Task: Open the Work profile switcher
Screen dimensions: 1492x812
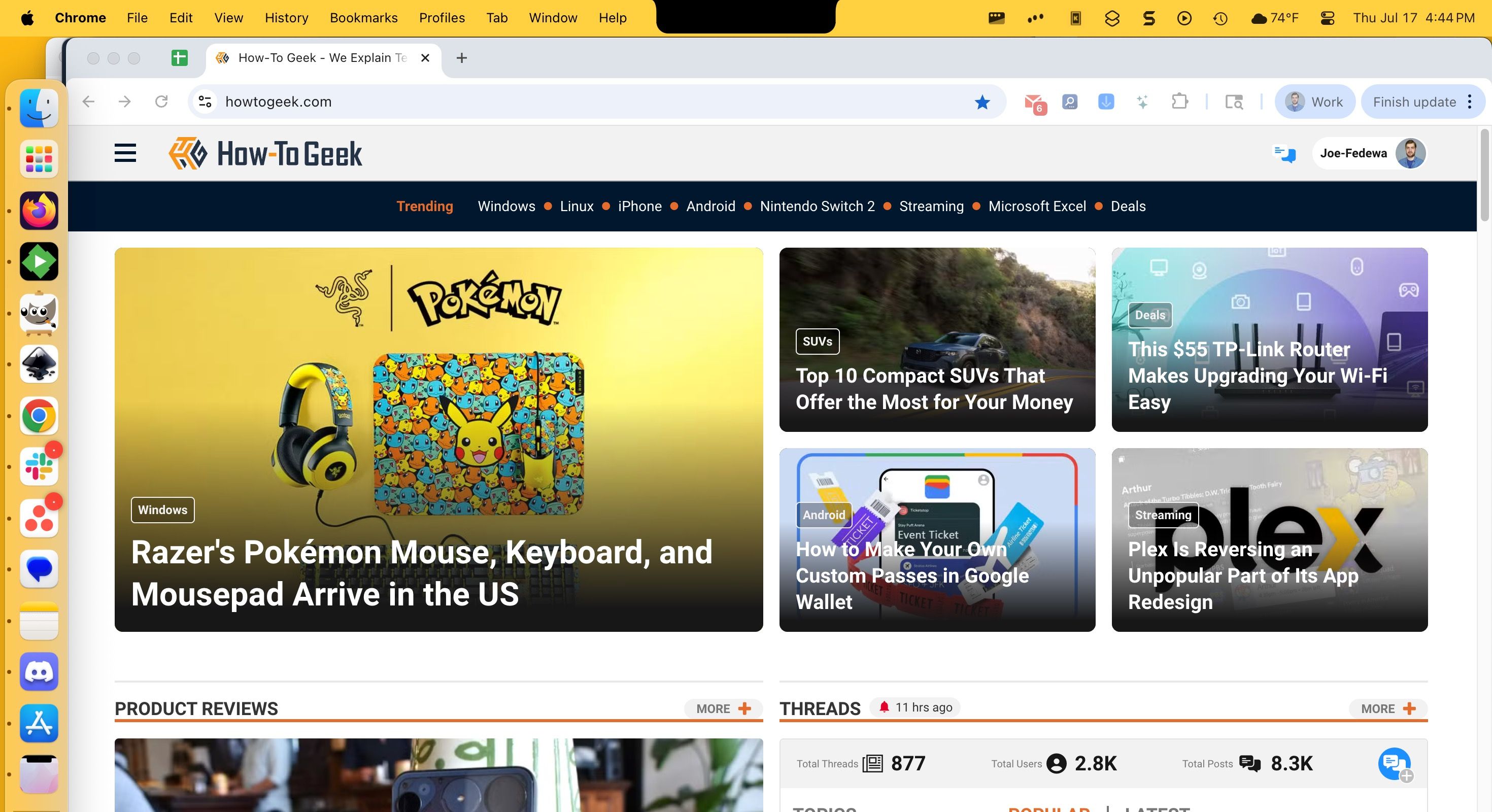Action: coord(1314,103)
